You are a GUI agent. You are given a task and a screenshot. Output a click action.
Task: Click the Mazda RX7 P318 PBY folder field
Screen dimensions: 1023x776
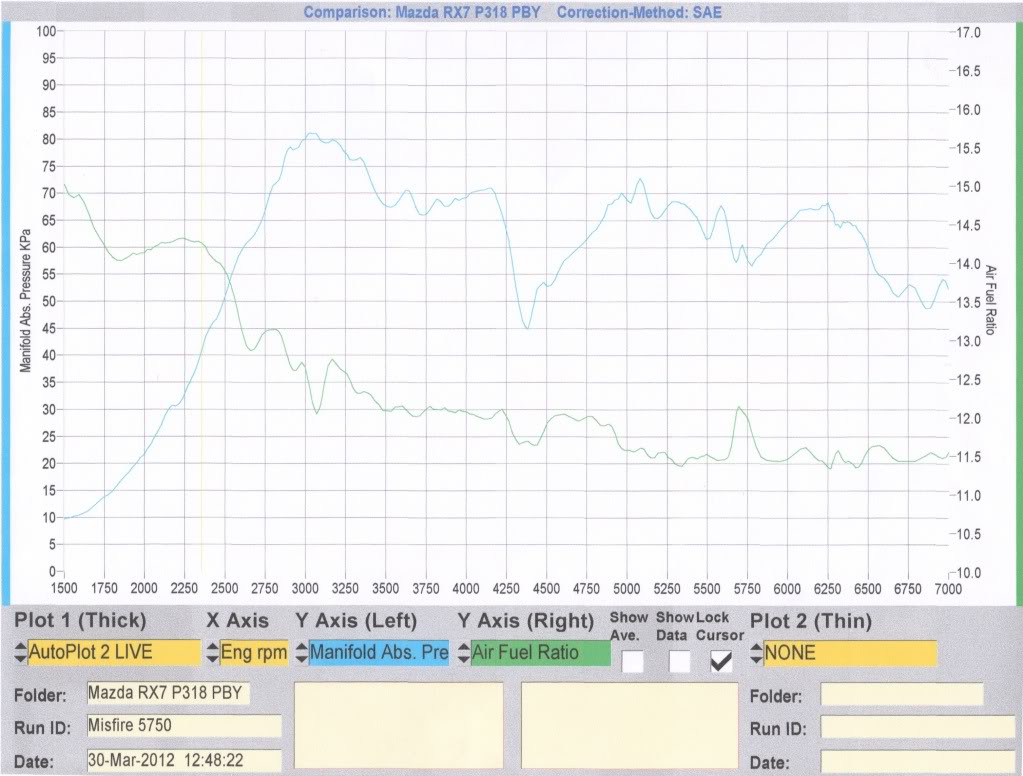point(169,693)
